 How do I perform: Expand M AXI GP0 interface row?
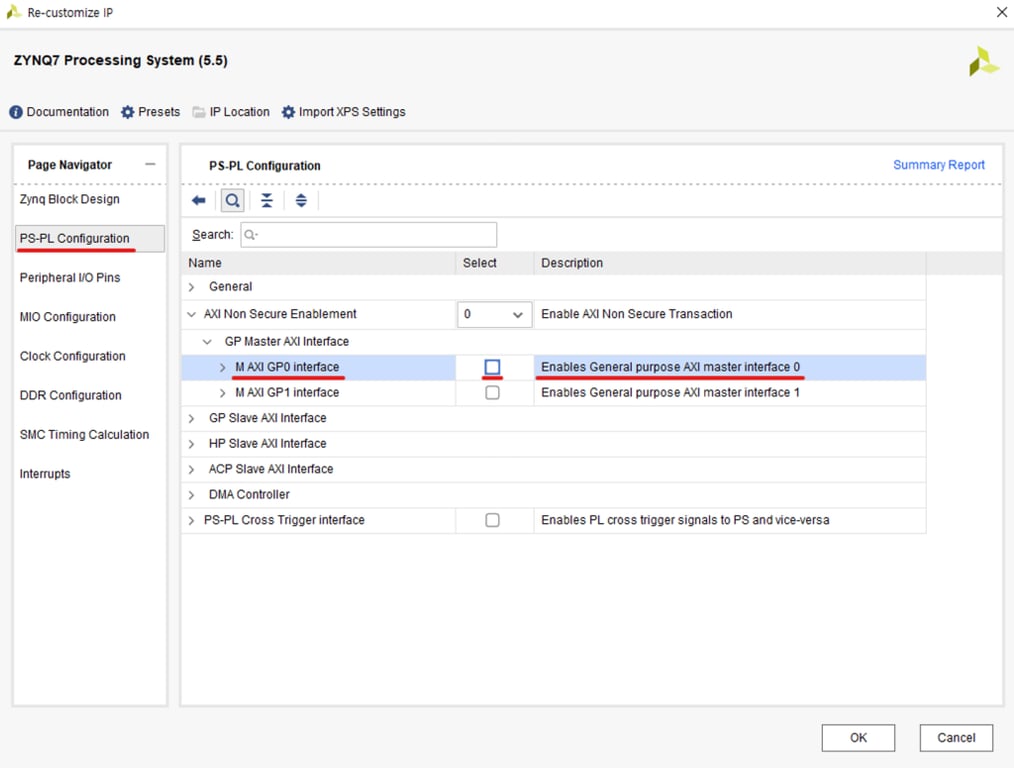click(222, 367)
